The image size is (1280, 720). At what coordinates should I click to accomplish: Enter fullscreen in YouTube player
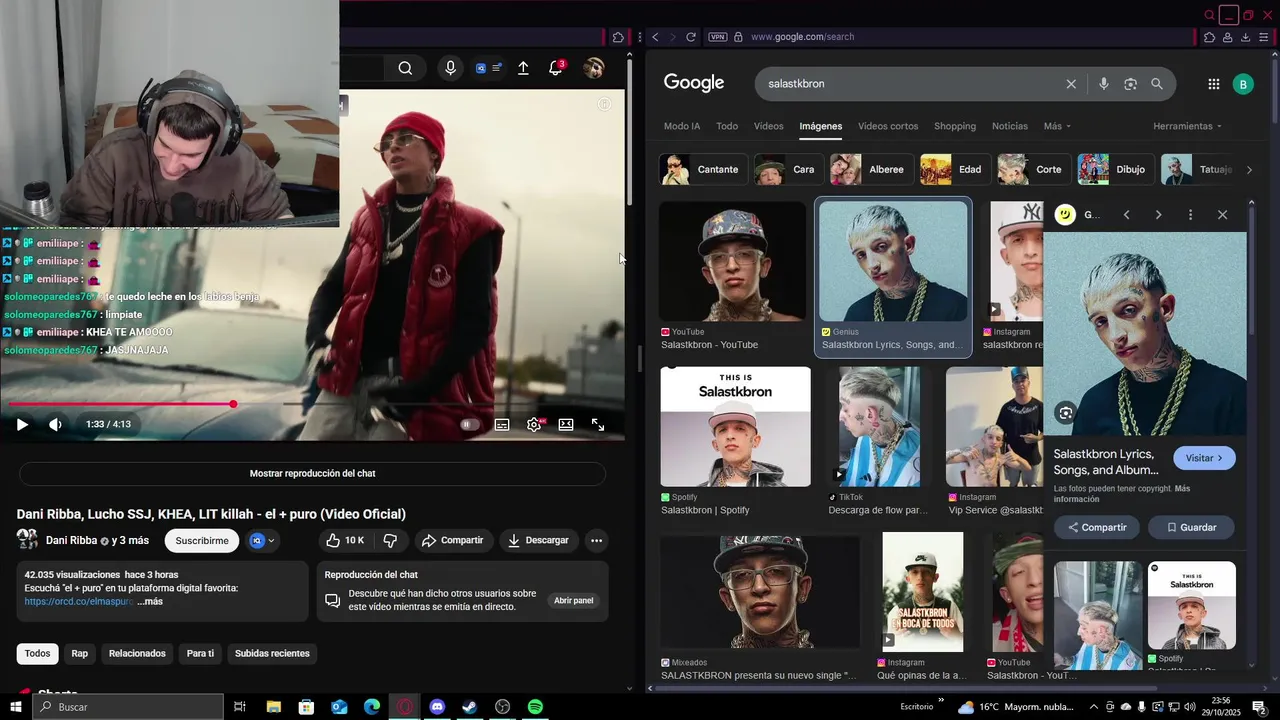tap(598, 424)
